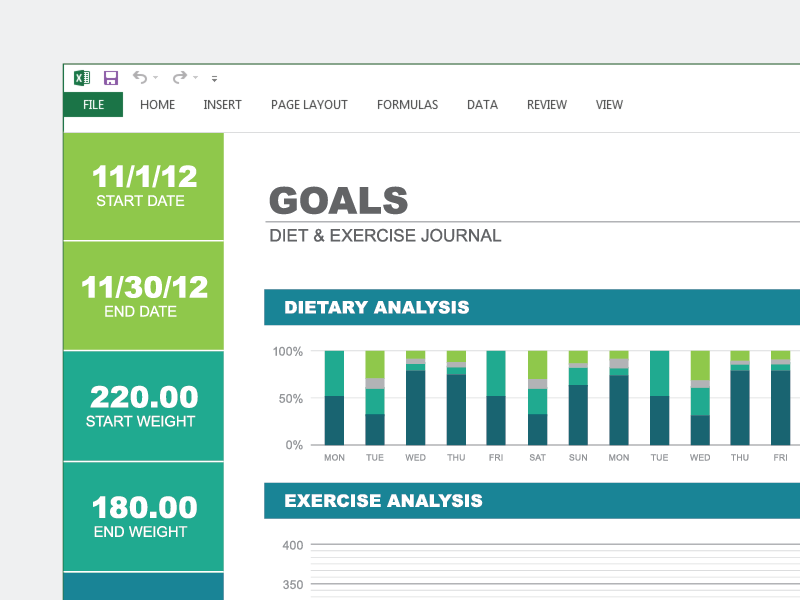800x600 pixels.
Task: Undo the last action
Action: pyautogui.click(x=140, y=78)
